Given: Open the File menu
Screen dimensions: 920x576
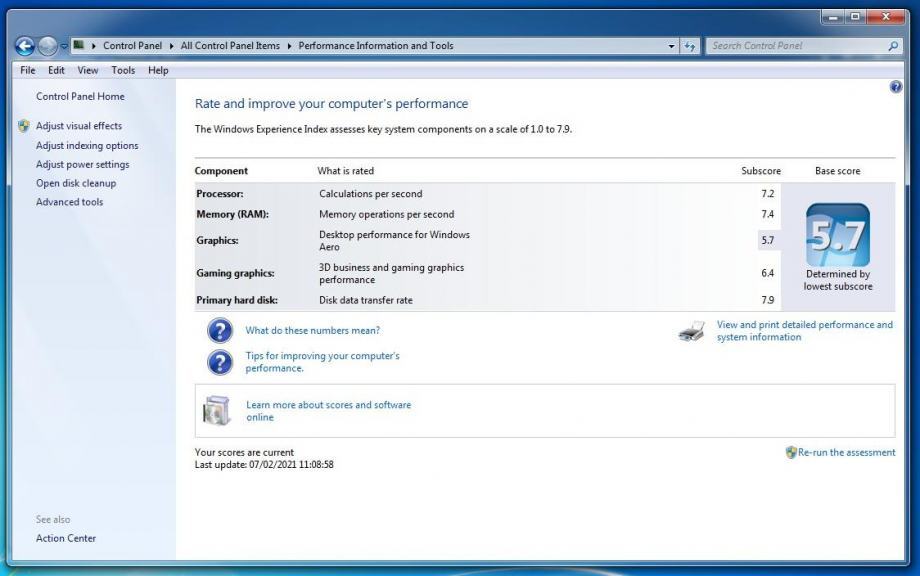Looking at the screenshot, I should pyautogui.click(x=28, y=70).
